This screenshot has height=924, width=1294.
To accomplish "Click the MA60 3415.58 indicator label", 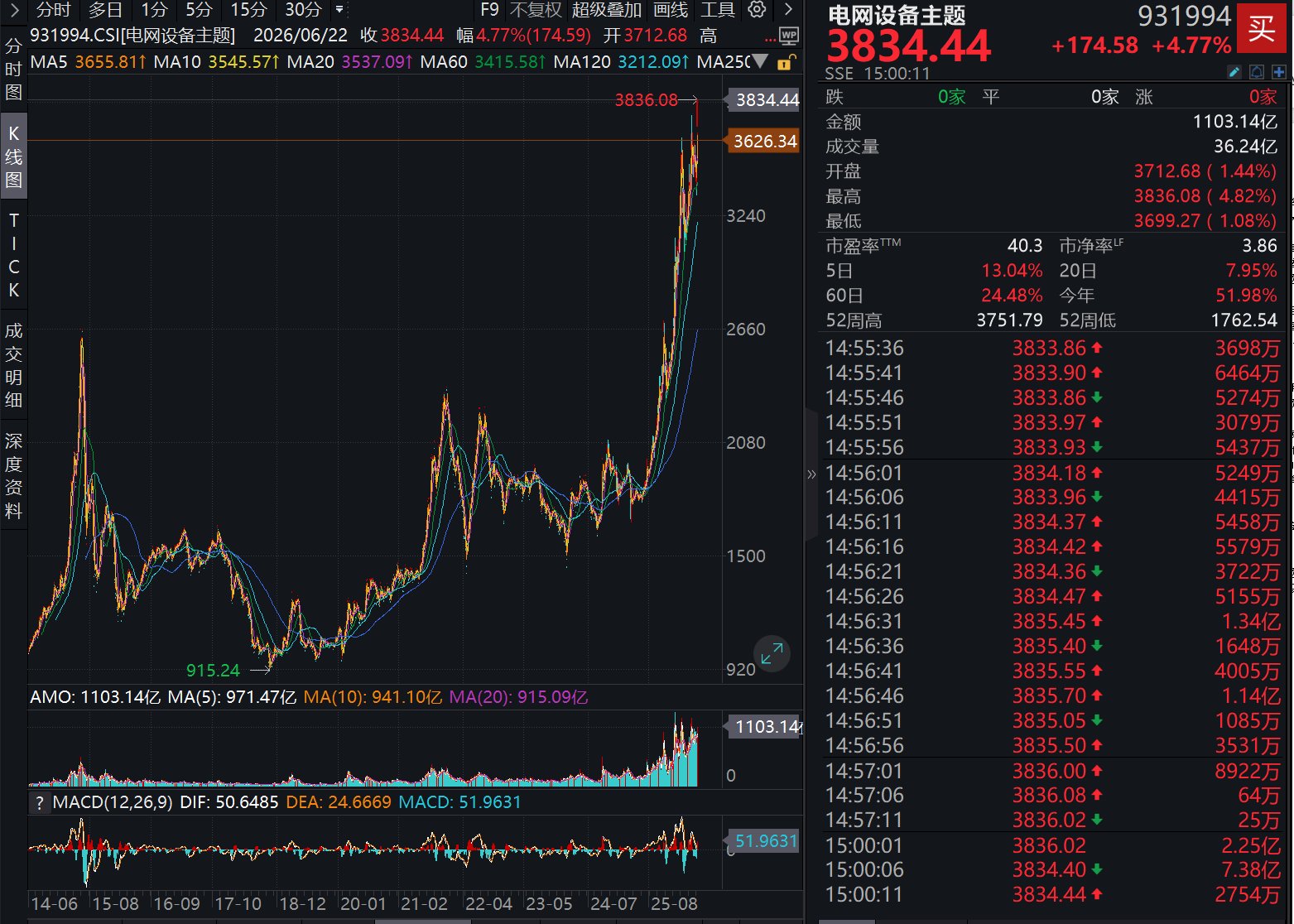I will coord(483,62).
